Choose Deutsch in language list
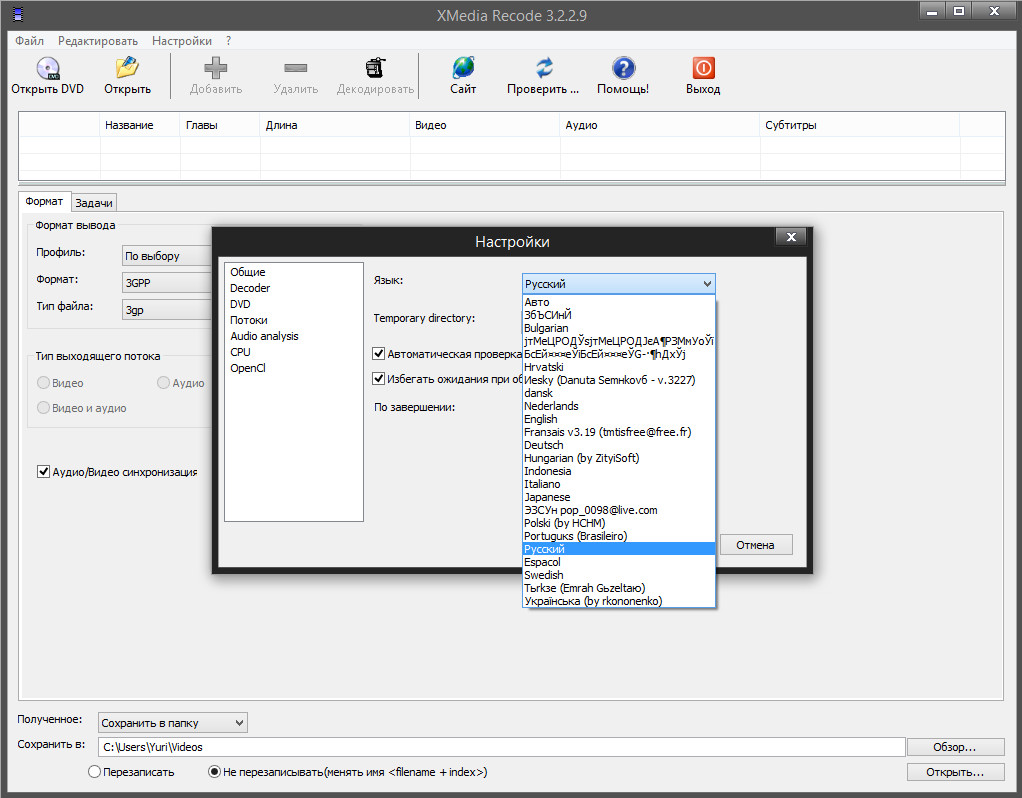This screenshot has height=798, width=1022. pos(619,445)
